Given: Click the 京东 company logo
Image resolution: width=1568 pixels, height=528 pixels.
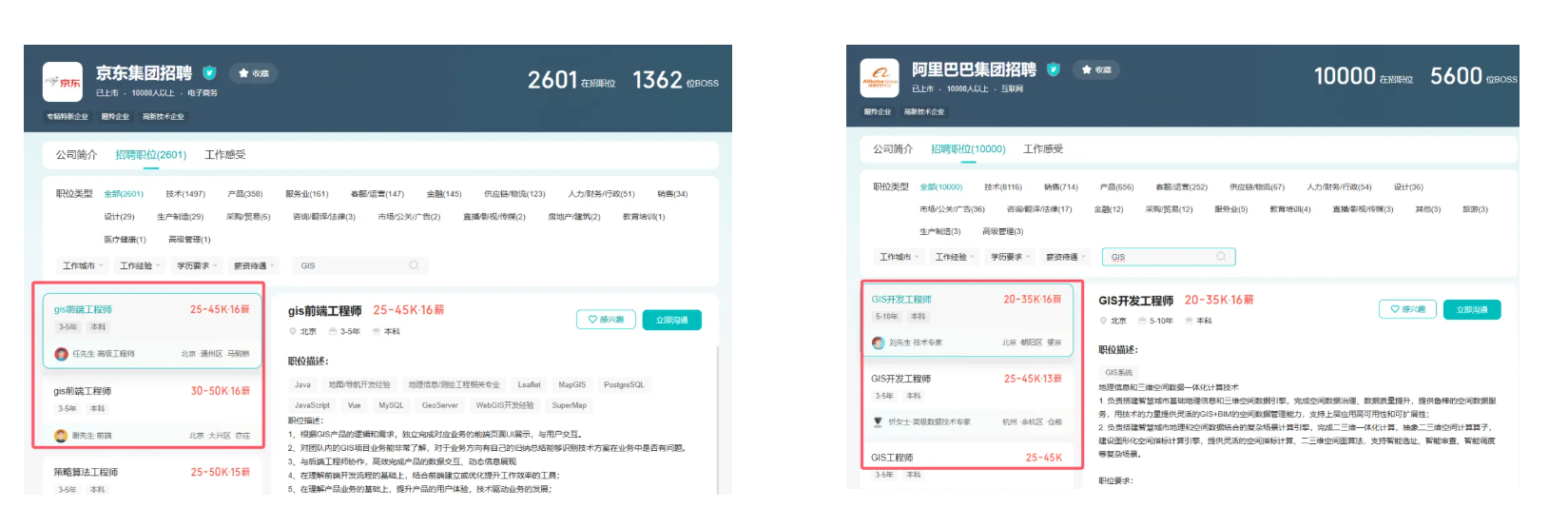Looking at the screenshot, I should [63, 82].
